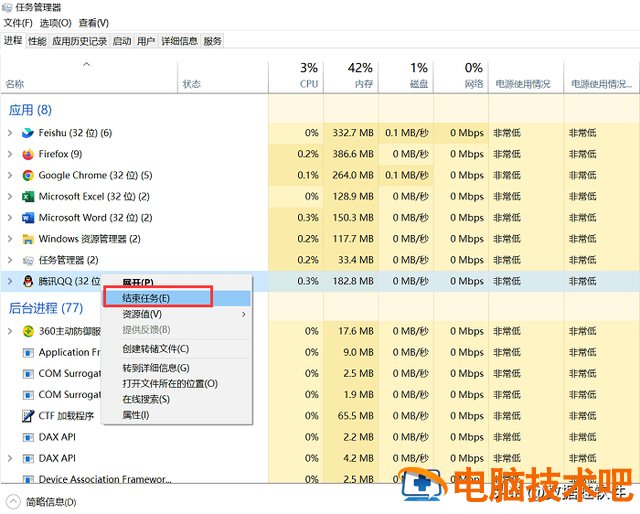Sort by the 磁盘 column header
This screenshot has width=640, height=514.
406,76
